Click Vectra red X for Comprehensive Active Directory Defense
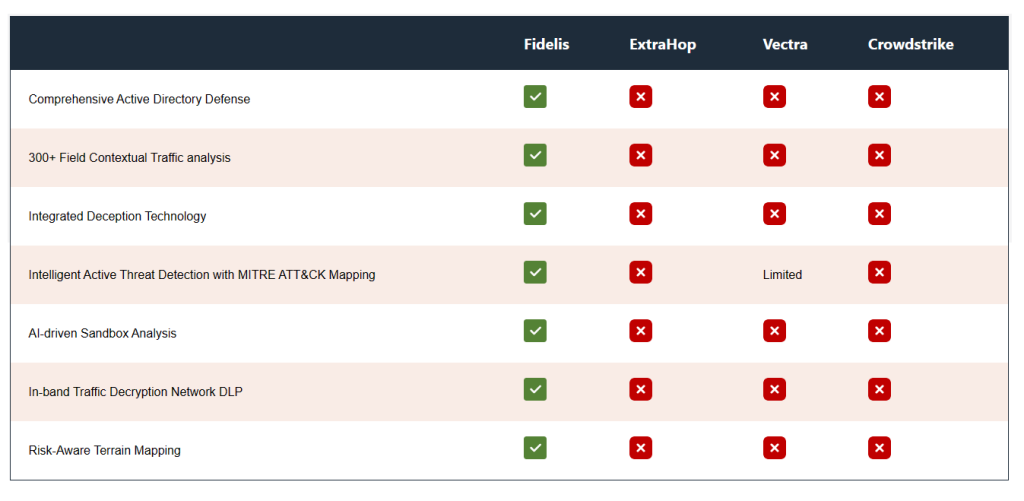1024x501 pixels. click(774, 97)
